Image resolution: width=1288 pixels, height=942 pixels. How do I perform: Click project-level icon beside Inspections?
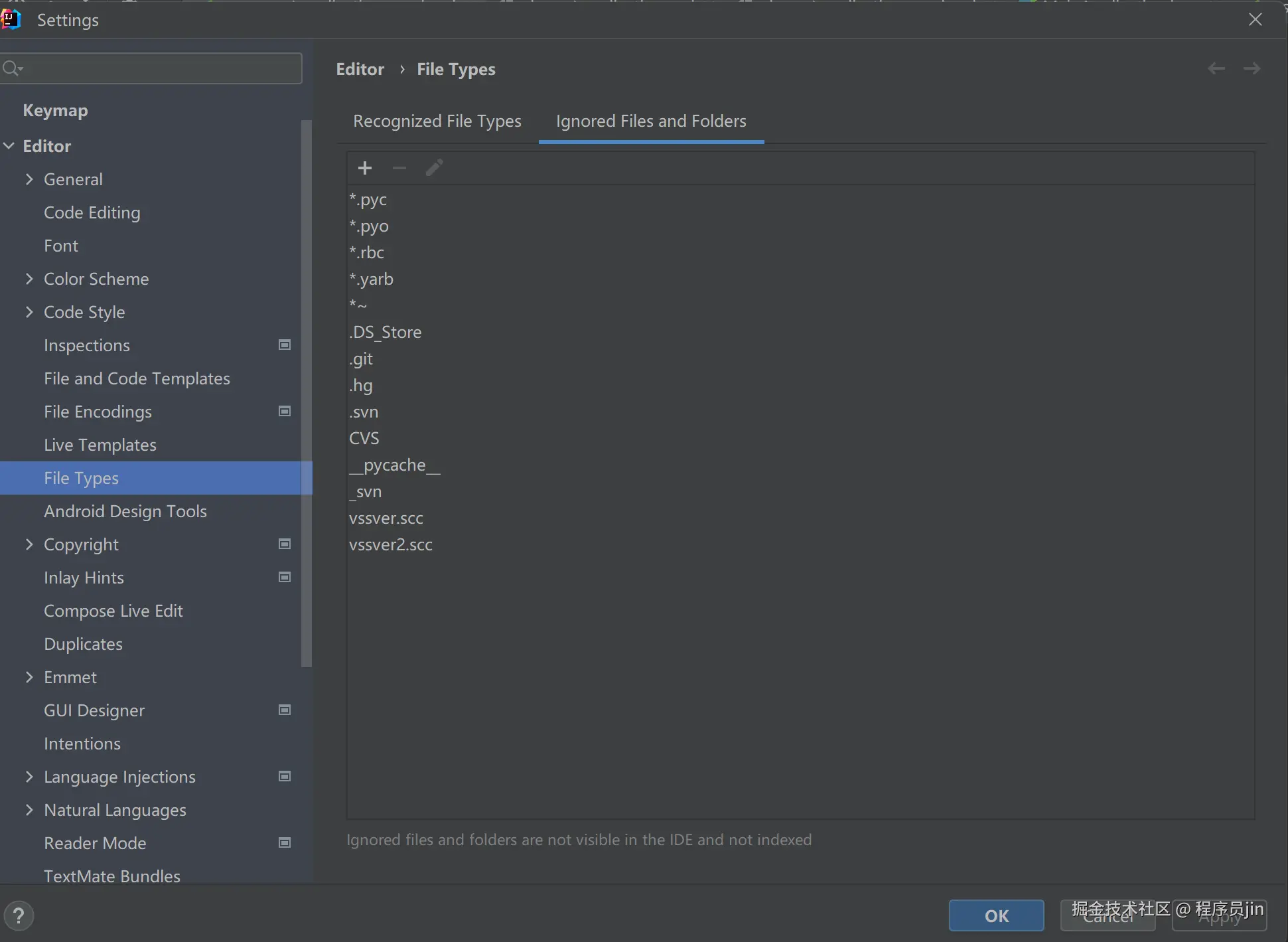click(285, 345)
